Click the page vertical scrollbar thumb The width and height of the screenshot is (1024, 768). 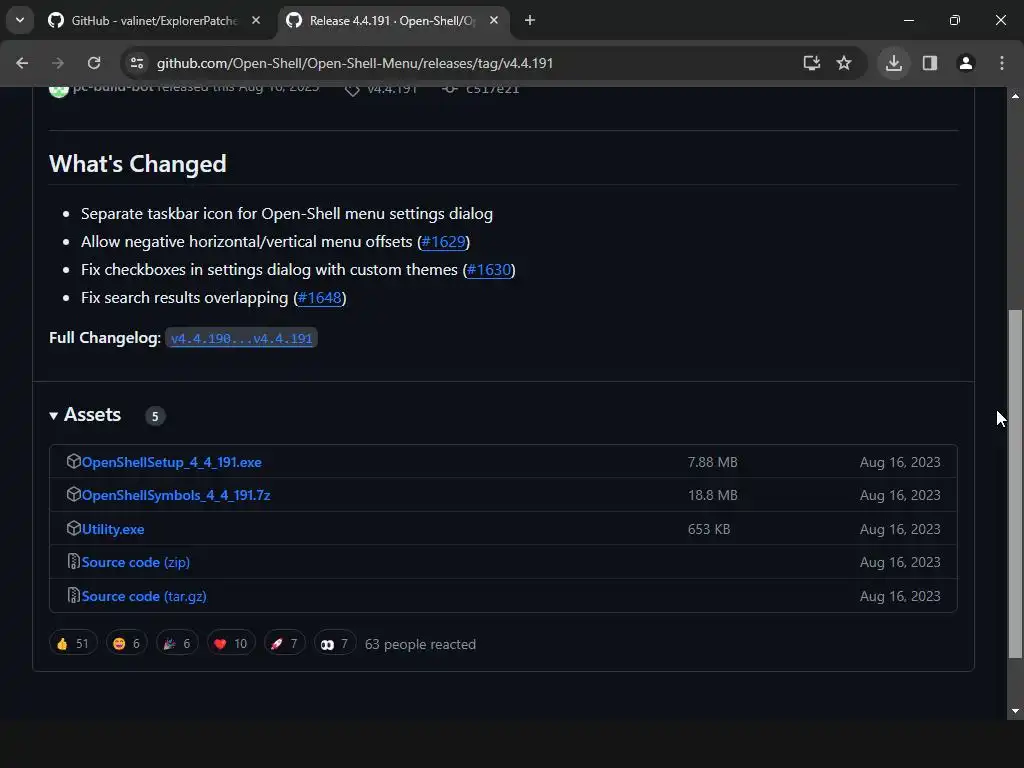click(x=1015, y=485)
